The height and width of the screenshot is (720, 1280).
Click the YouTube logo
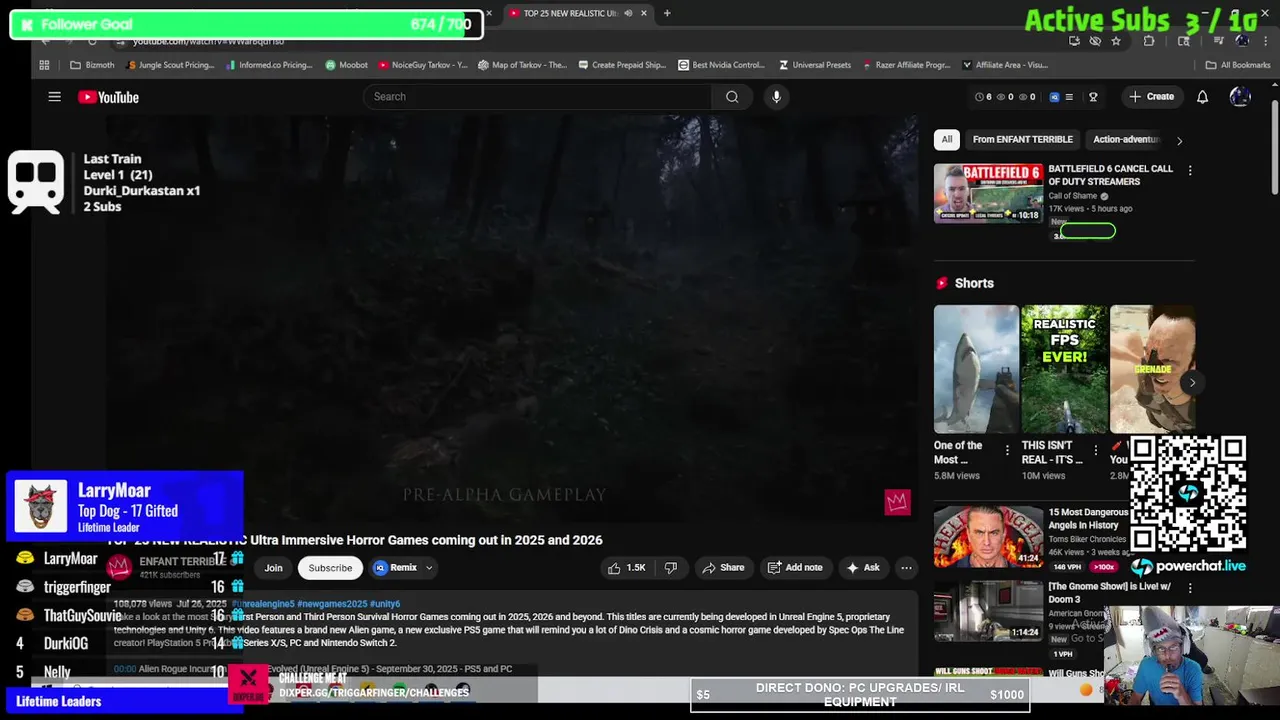point(108,97)
